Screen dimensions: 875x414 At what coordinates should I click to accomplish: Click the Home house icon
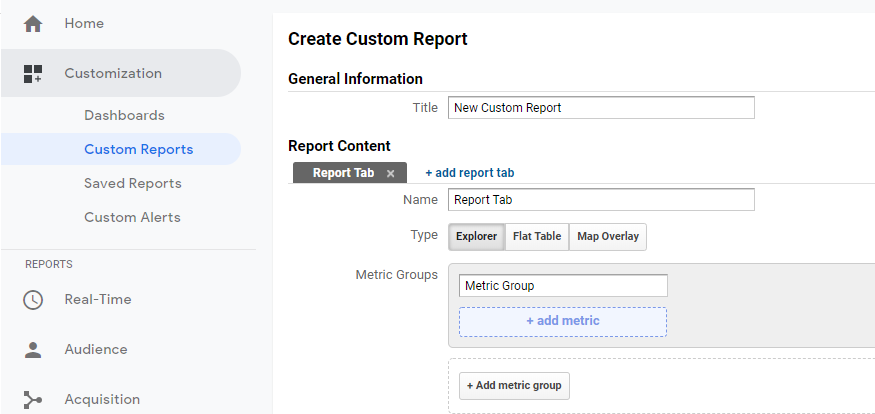33,23
